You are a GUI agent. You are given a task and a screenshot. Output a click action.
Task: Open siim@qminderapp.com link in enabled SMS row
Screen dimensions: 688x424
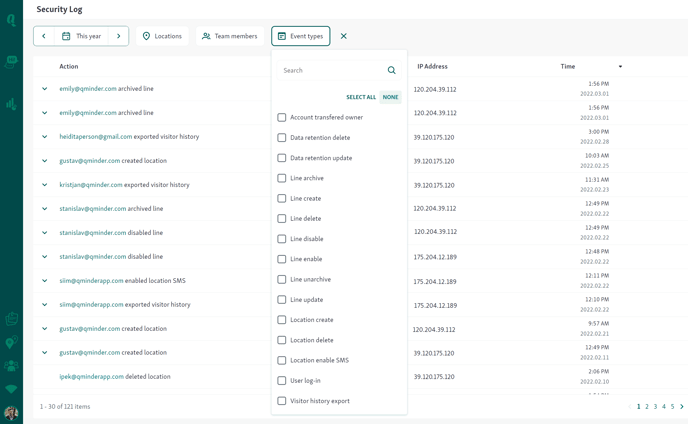(91, 280)
